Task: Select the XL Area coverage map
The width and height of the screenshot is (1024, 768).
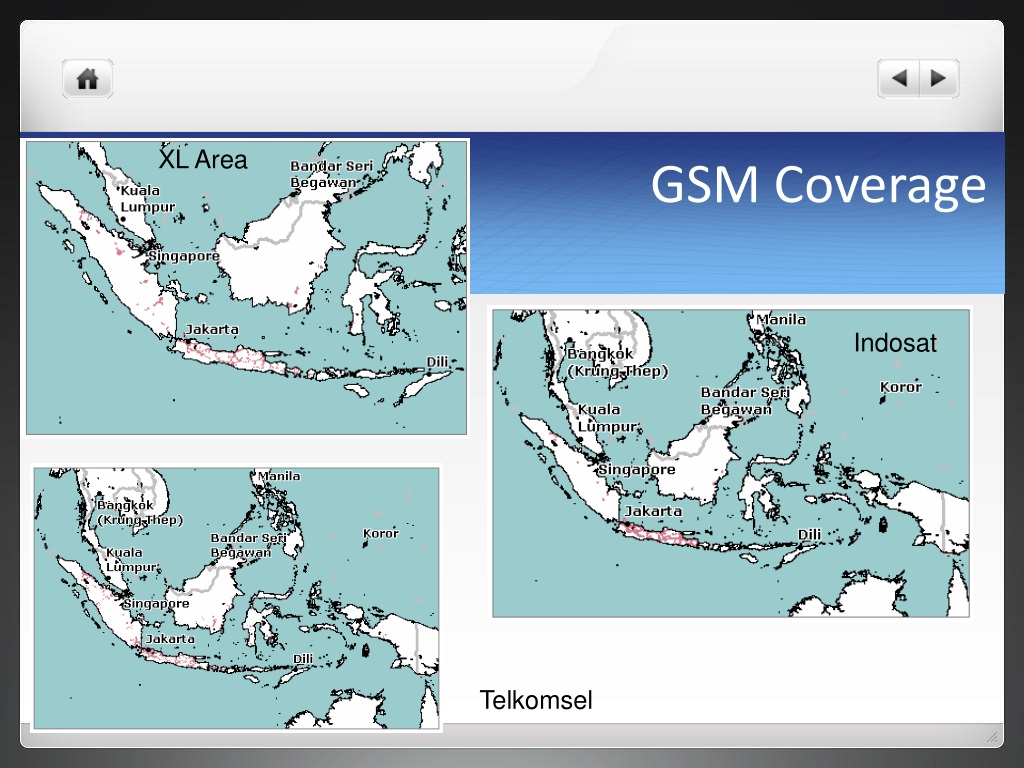Action: pos(247,287)
